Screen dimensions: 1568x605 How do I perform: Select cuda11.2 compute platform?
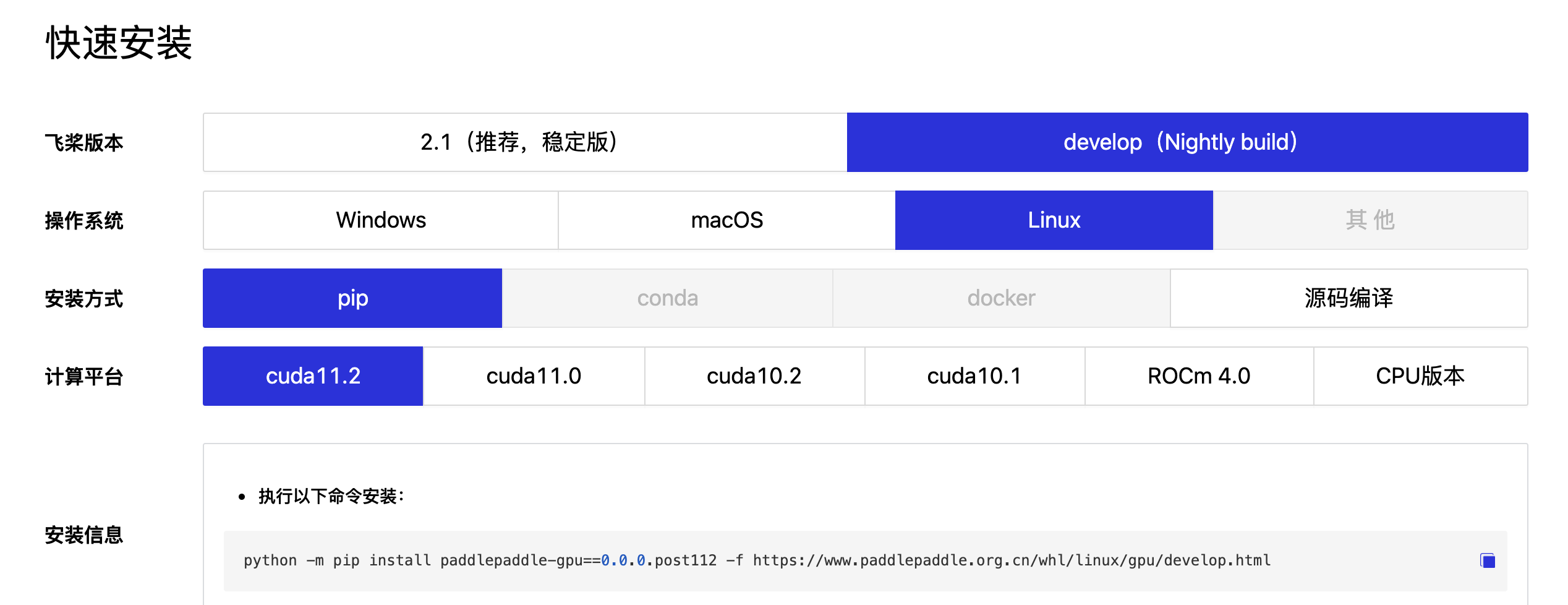[311, 375]
